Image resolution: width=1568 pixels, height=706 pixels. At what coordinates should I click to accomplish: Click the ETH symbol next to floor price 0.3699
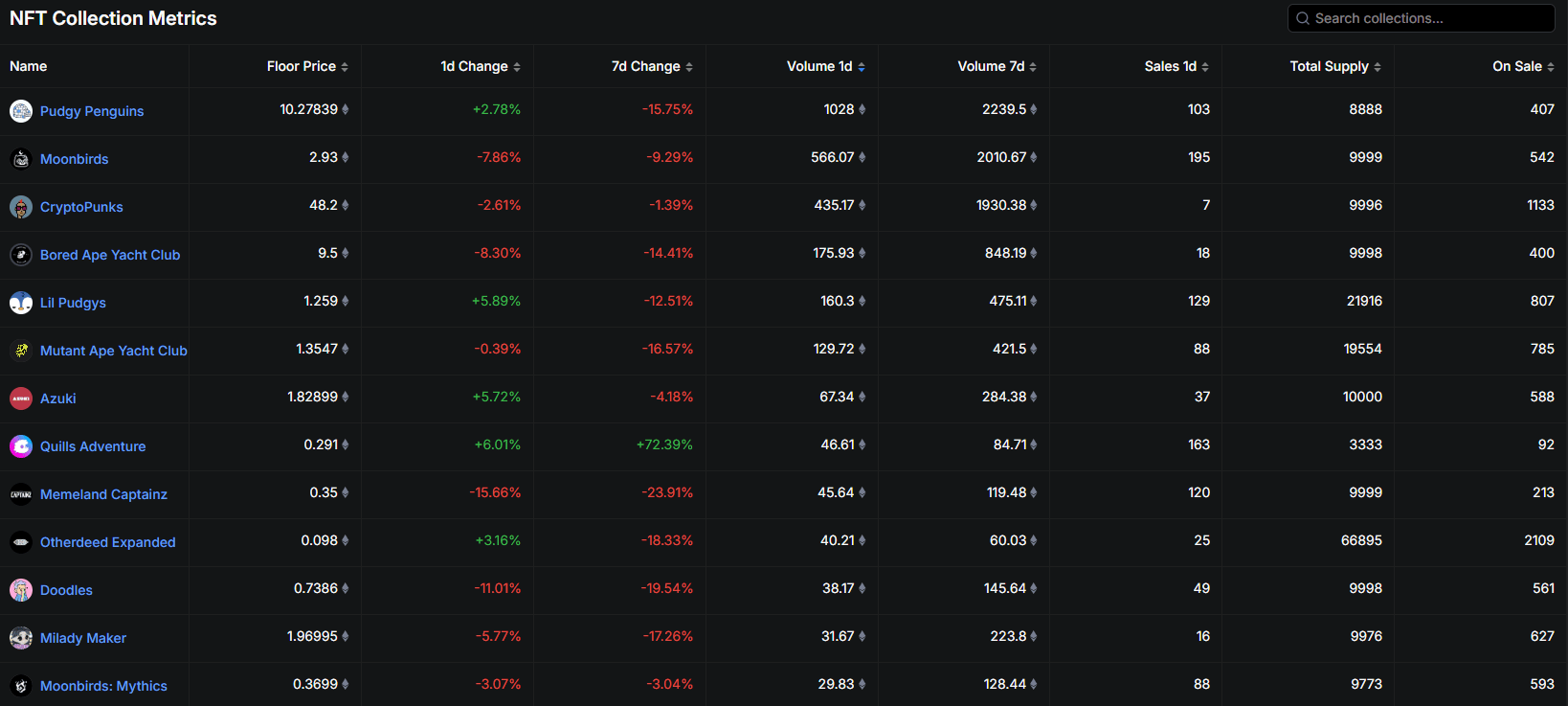[x=346, y=684]
